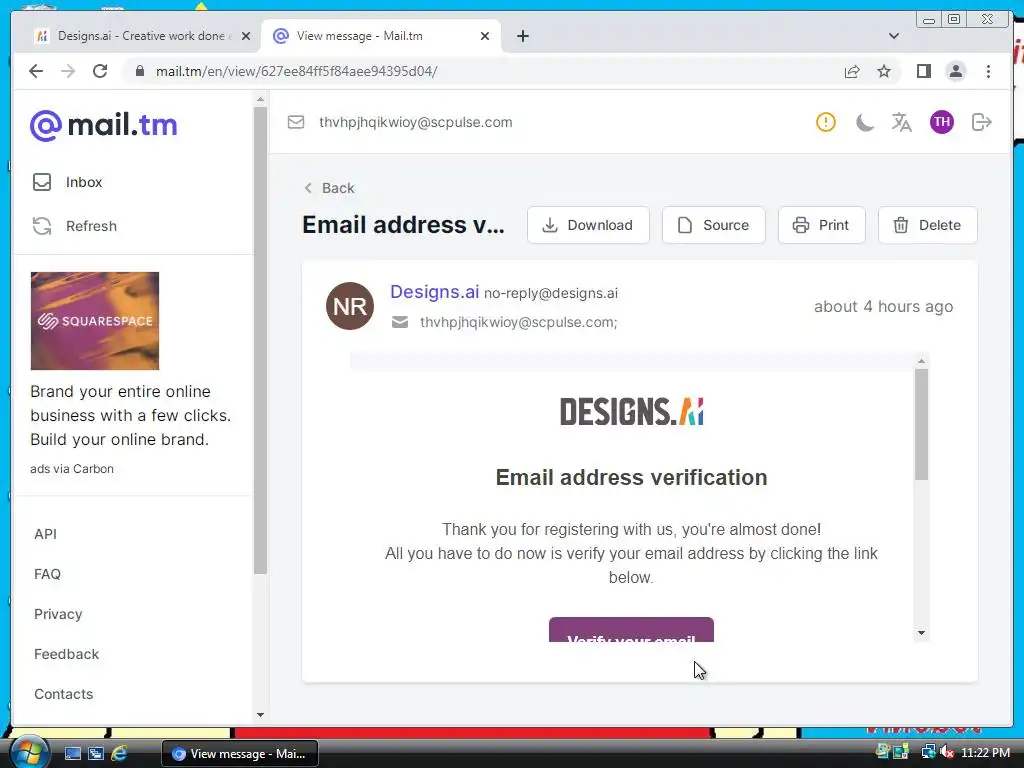Click the NR sender avatar

tap(350, 306)
